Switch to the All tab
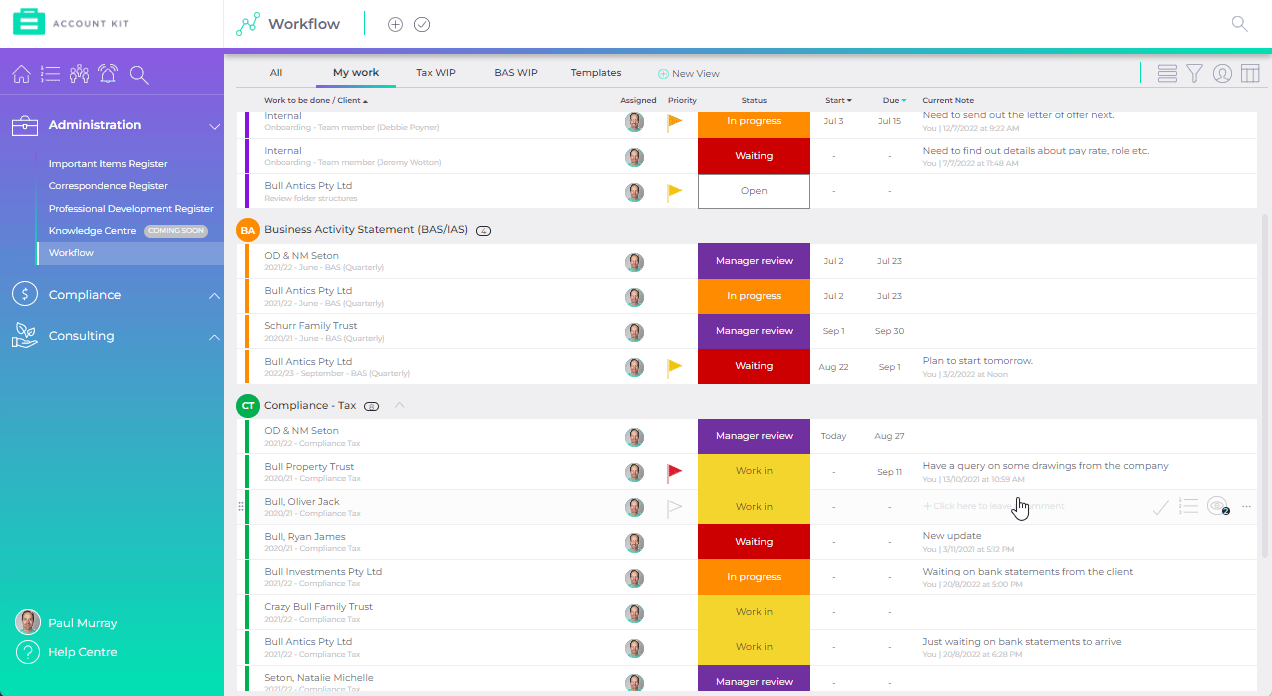 click(276, 73)
